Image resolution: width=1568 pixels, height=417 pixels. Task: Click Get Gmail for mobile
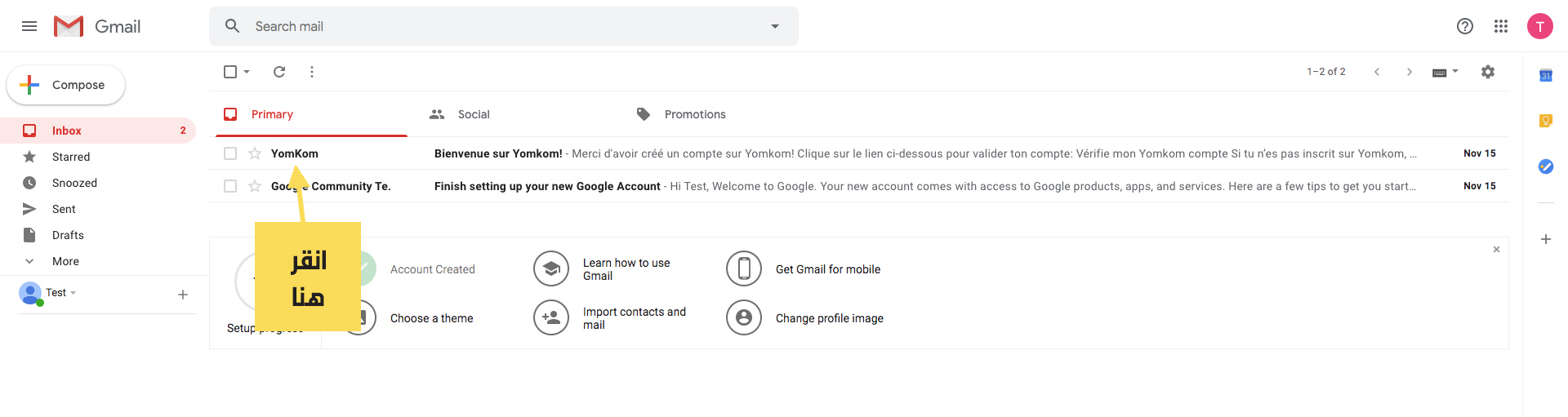(x=828, y=269)
